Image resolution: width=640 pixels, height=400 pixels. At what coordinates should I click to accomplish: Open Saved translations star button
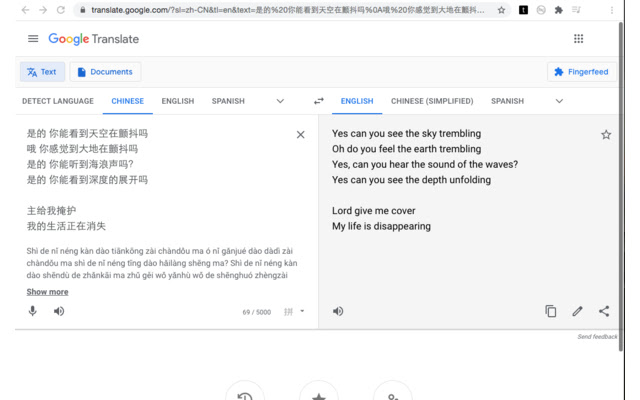(x=319, y=391)
